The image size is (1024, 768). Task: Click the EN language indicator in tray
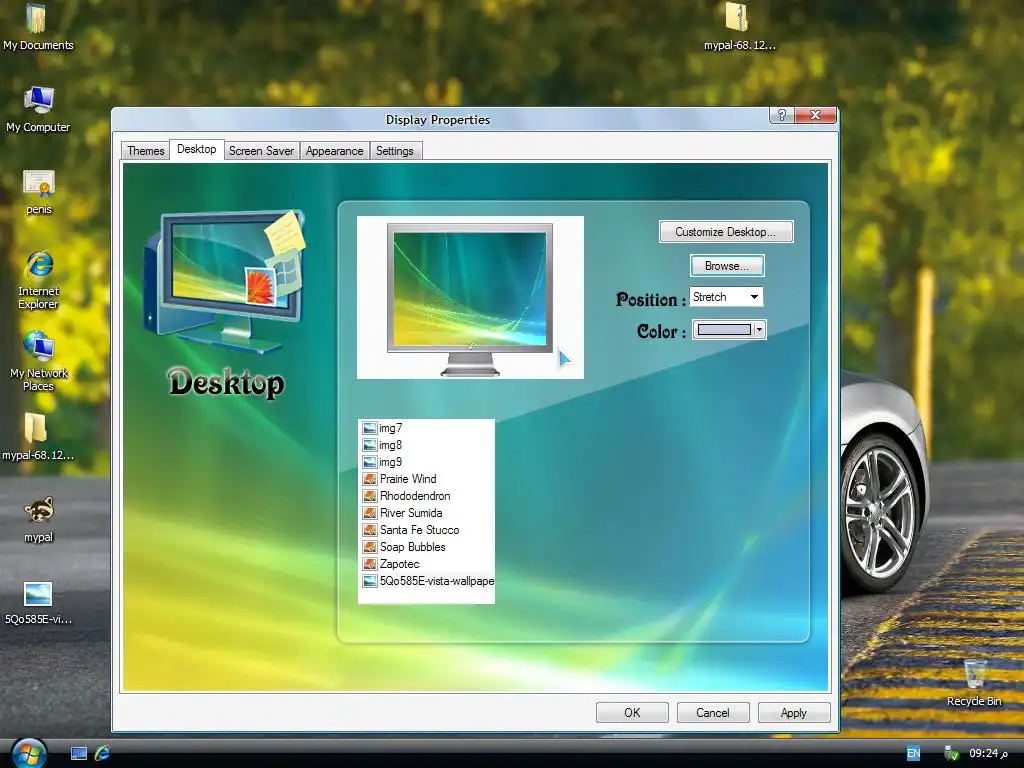point(913,753)
